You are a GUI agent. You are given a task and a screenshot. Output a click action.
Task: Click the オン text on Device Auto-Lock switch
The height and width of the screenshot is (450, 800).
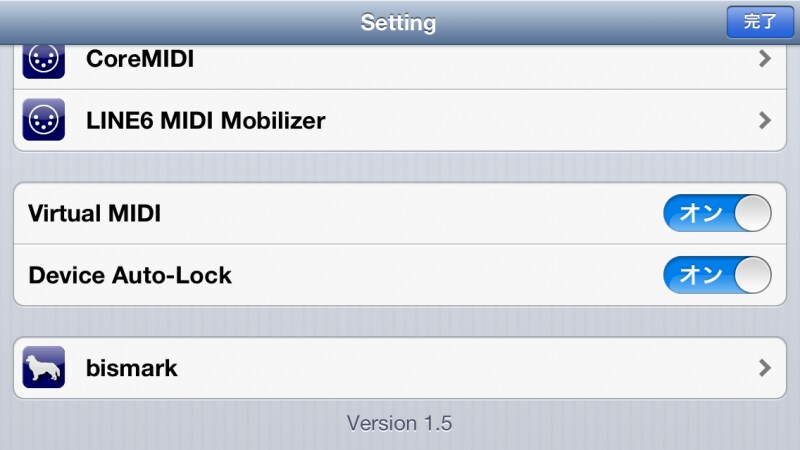pyautogui.click(x=701, y=275)
